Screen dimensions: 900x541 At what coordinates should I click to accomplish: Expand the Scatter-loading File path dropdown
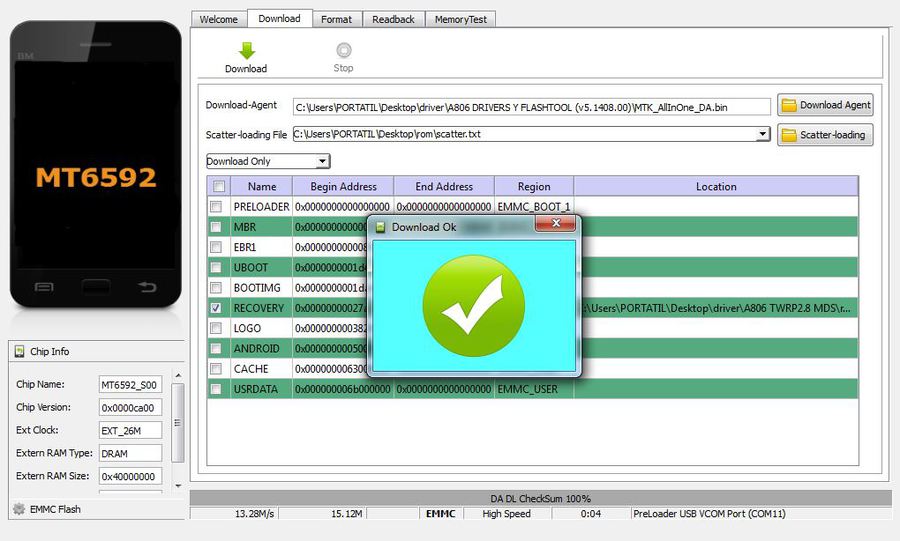pyautogui.click(x=762, y=134)
